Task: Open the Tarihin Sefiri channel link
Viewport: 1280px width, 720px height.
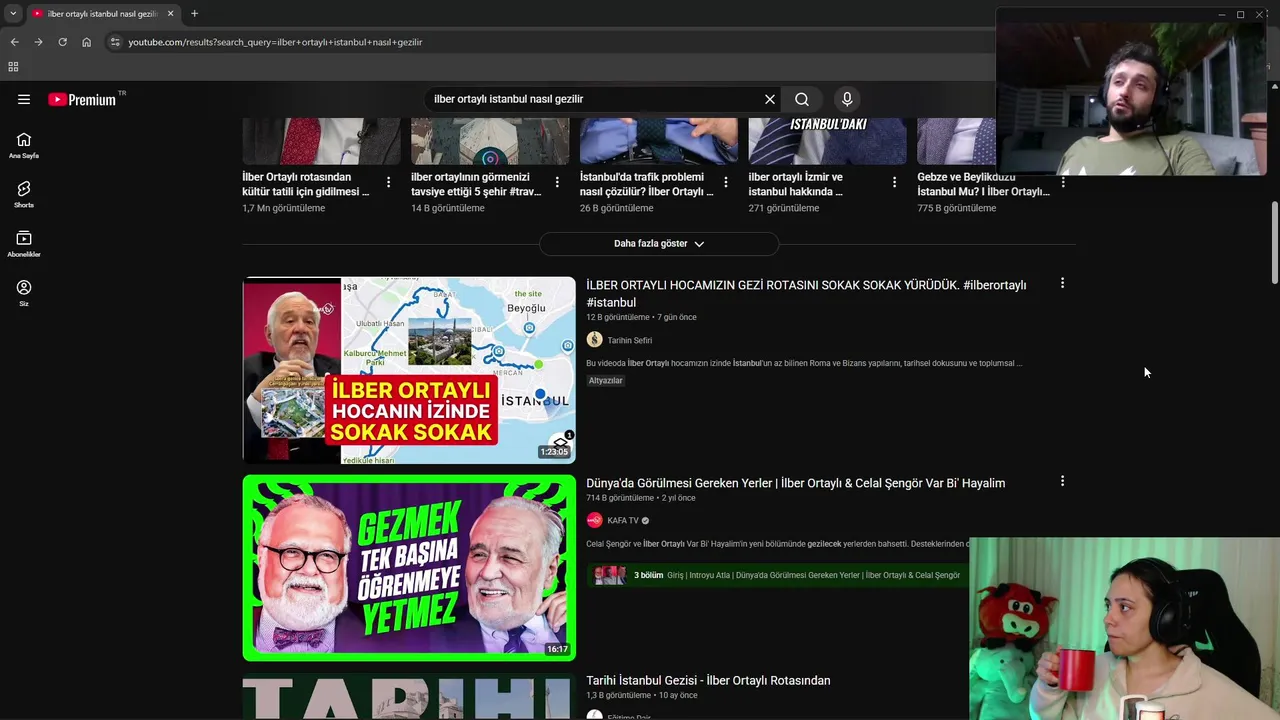Action: [629, 340]
